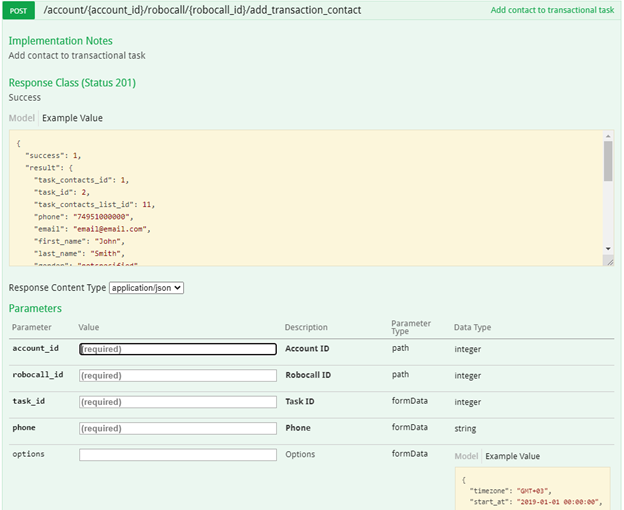Select the options Example Value tab
Viewport: 624px width, 510px height.
513,456
